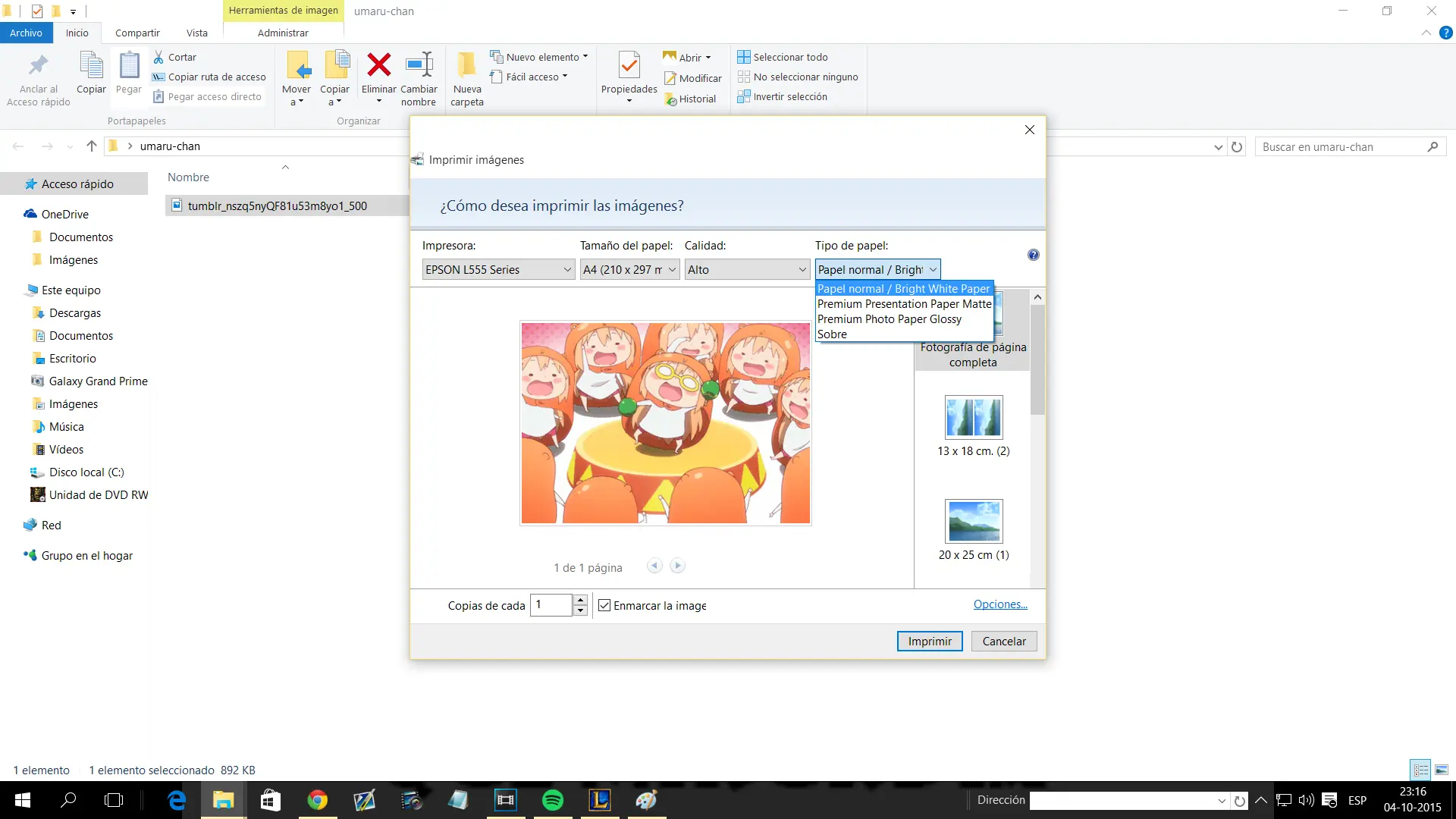Open the Tamaño del papel A4 dropdown
The image size is (1456, 819).
pyautogui.click(x=629, y=270)
